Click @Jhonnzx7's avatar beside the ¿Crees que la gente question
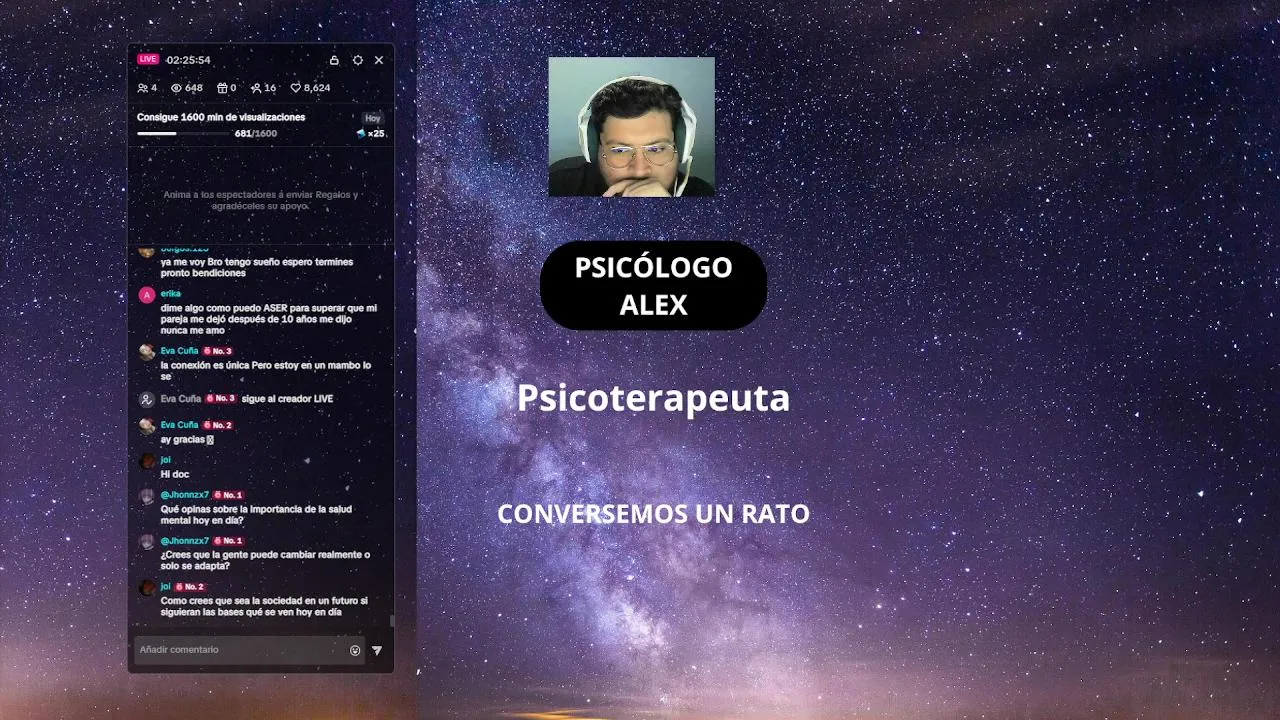Image resolution: width=1280 pixels, height=720 pixels. tap(147, 542)
